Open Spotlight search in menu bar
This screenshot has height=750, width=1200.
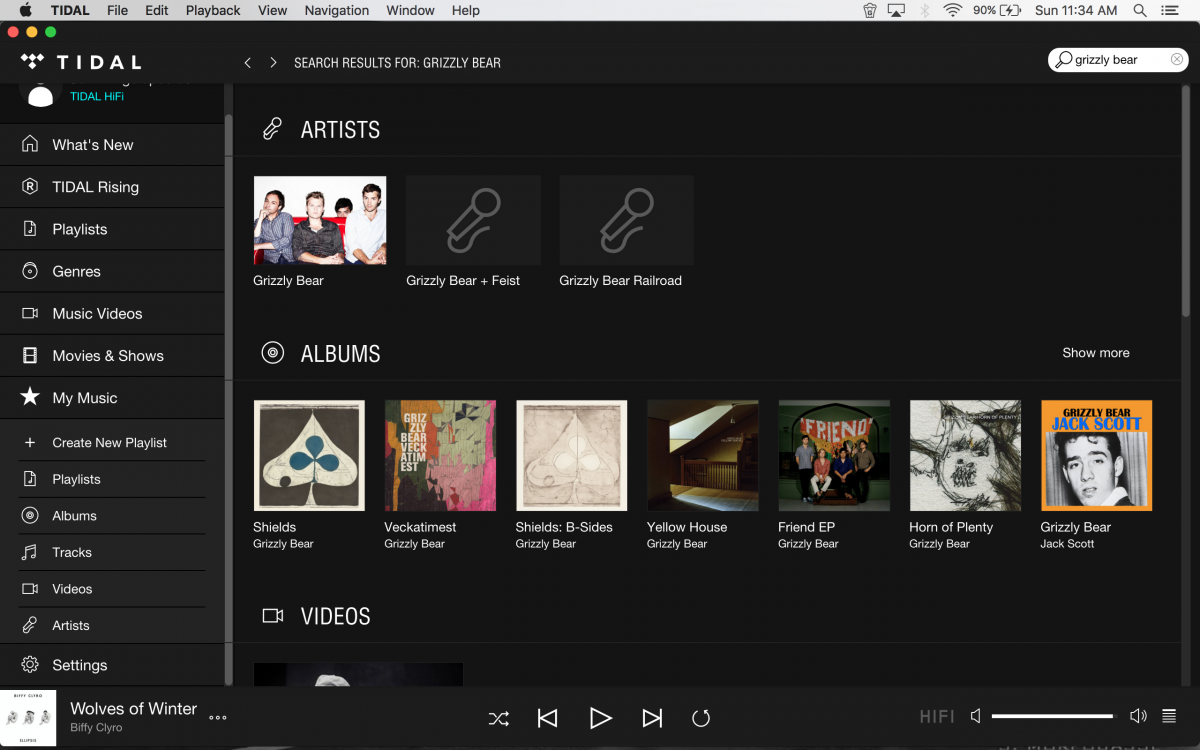[x=1140, y=10]
